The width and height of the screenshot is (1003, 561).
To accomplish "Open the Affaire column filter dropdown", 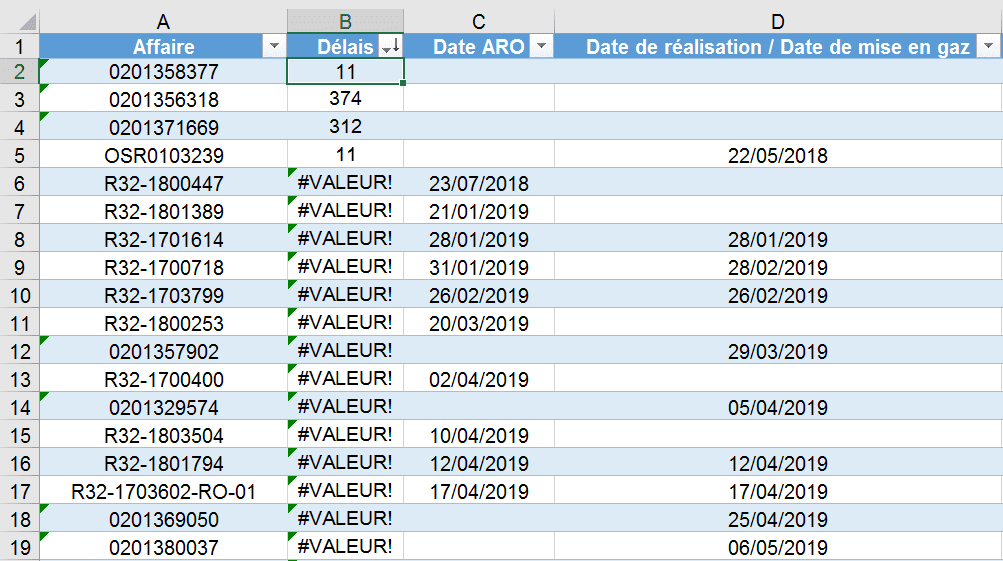I will (272, 47).
